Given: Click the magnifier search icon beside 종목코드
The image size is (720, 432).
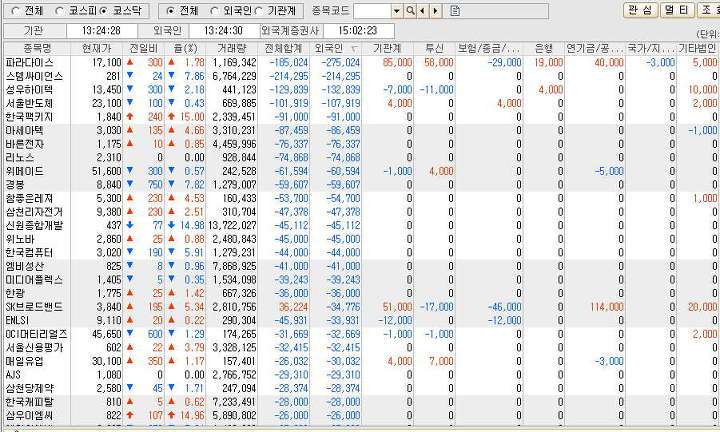Looking at the screenshot, I should (410, 11).
